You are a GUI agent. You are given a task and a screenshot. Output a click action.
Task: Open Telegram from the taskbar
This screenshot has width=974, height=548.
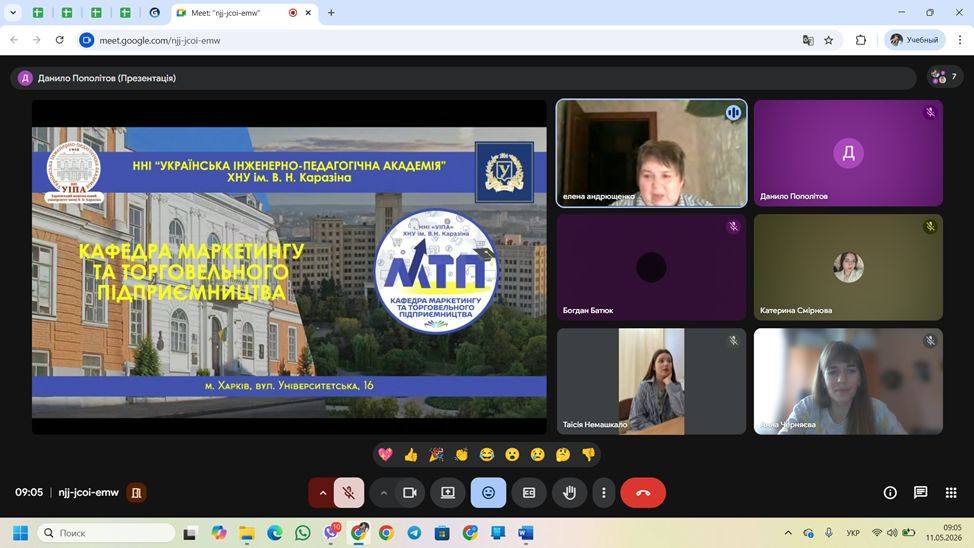[x=414, y=533]
